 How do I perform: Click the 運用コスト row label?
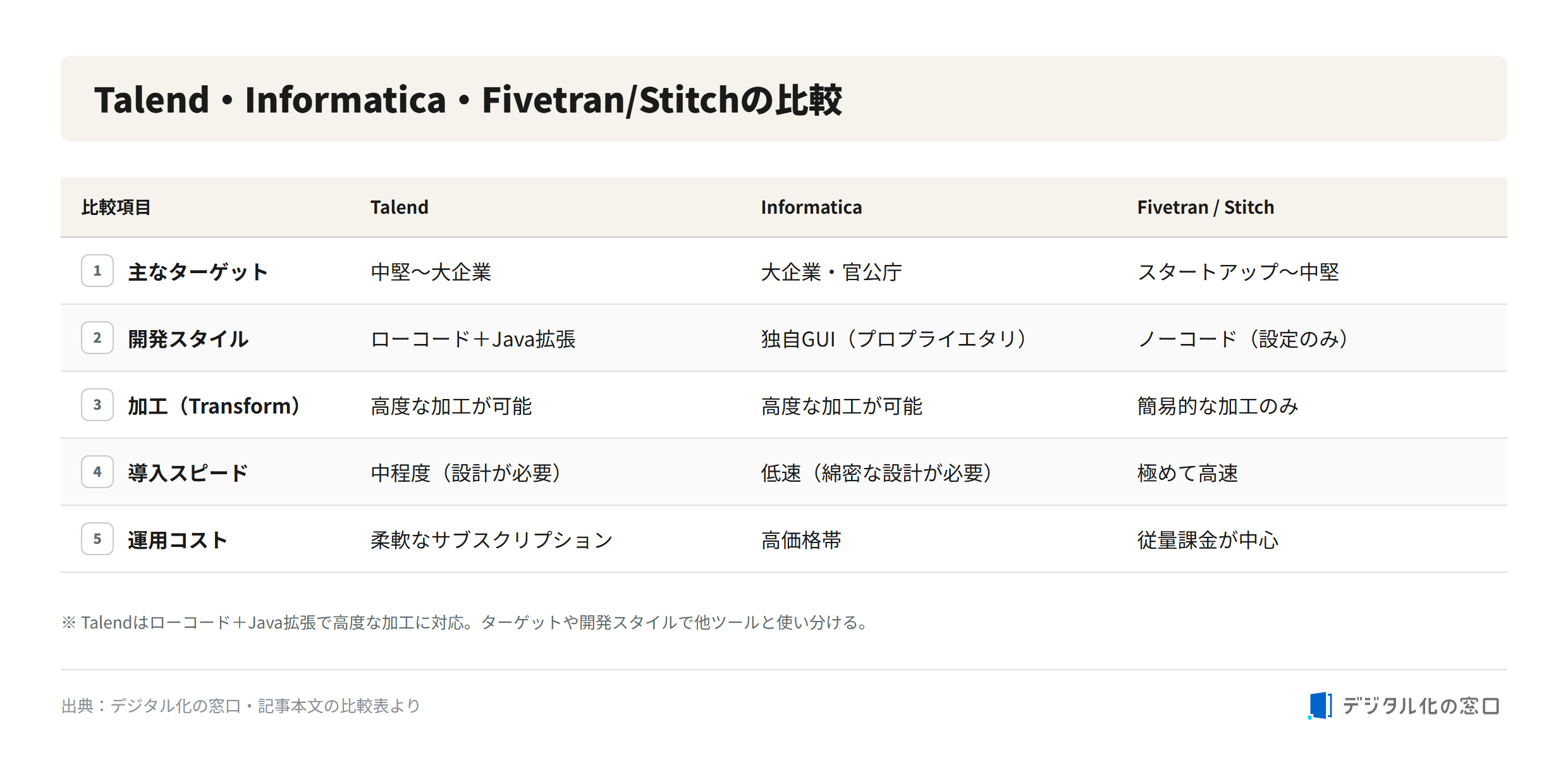[x=178, y=540]
